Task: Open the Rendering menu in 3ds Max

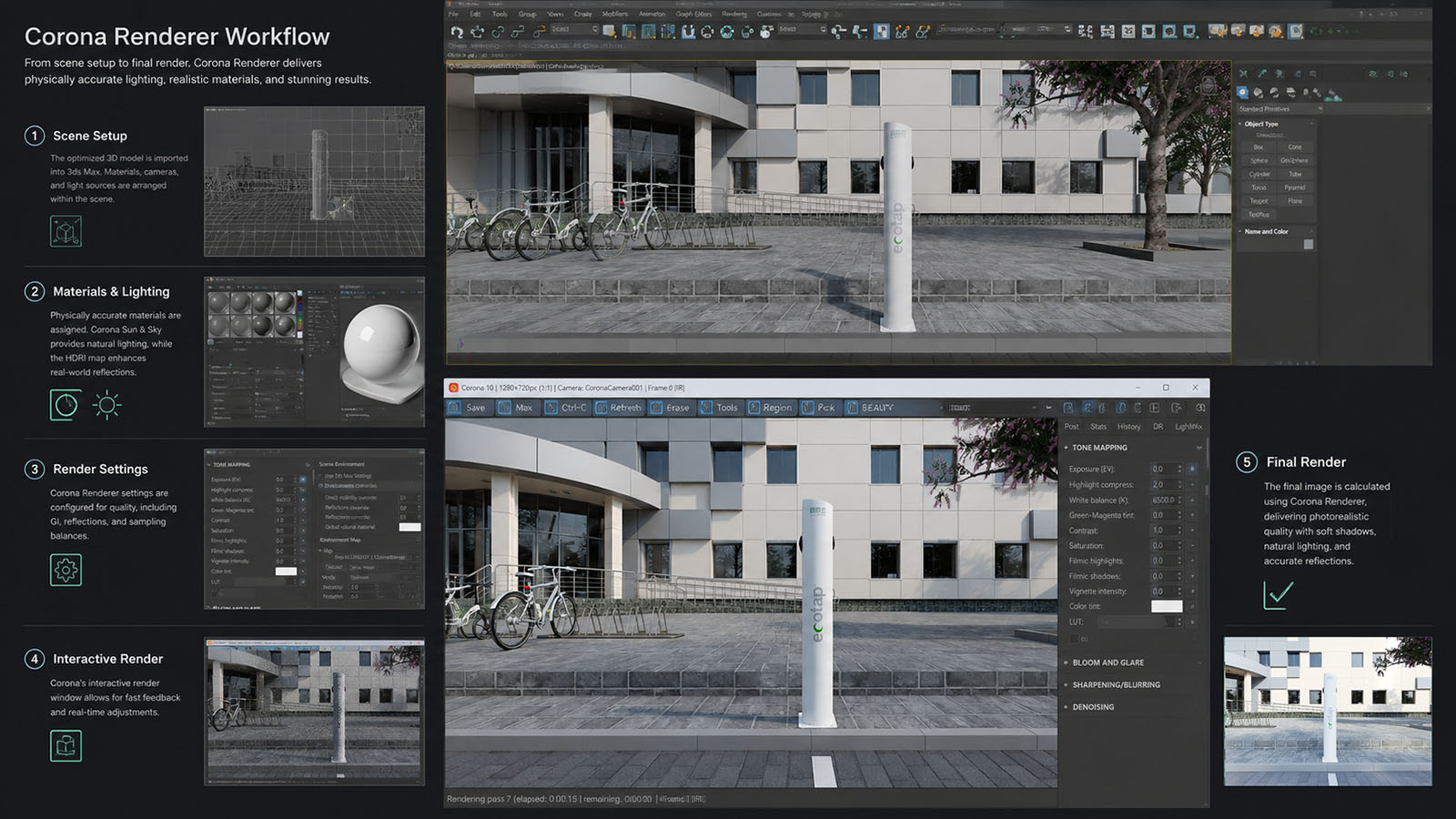Action: (733, 15)
